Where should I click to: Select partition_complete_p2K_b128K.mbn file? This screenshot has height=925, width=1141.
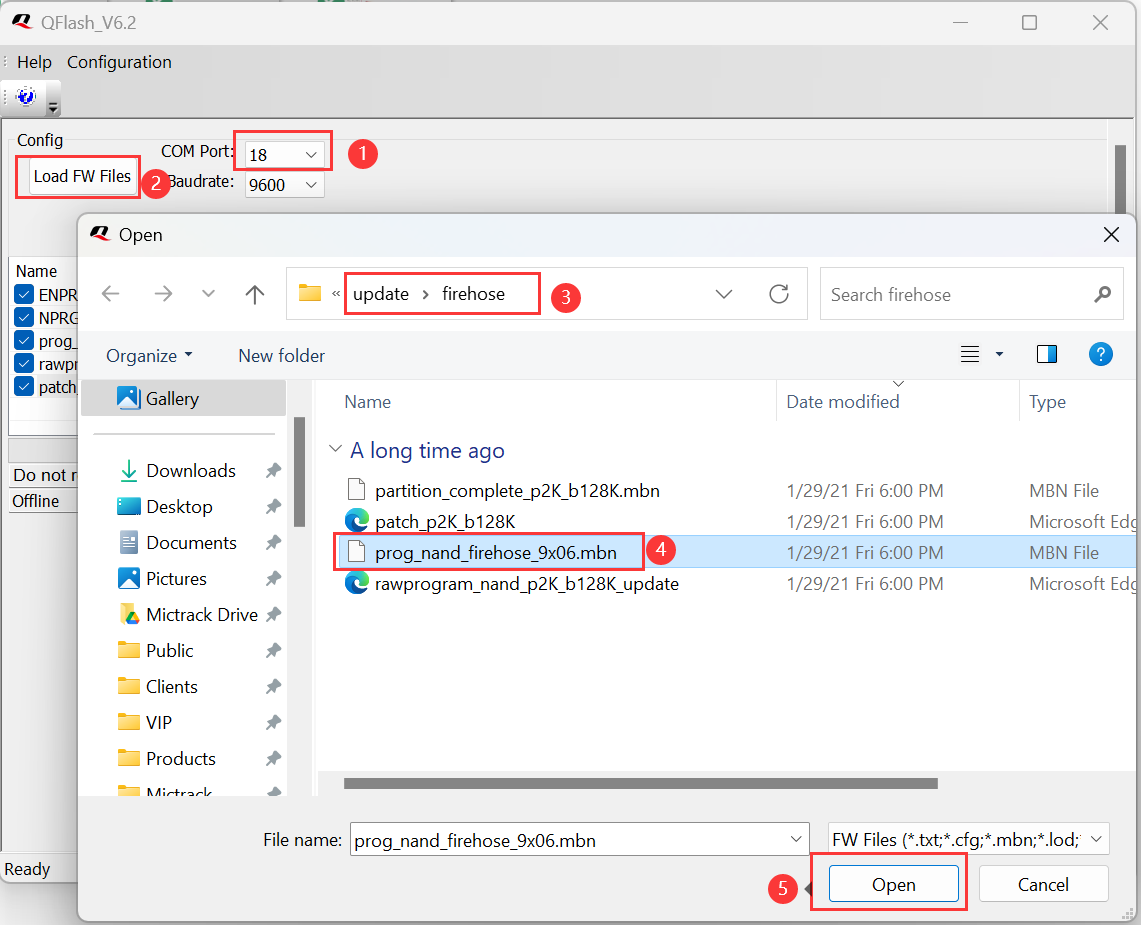pos(516,490)
